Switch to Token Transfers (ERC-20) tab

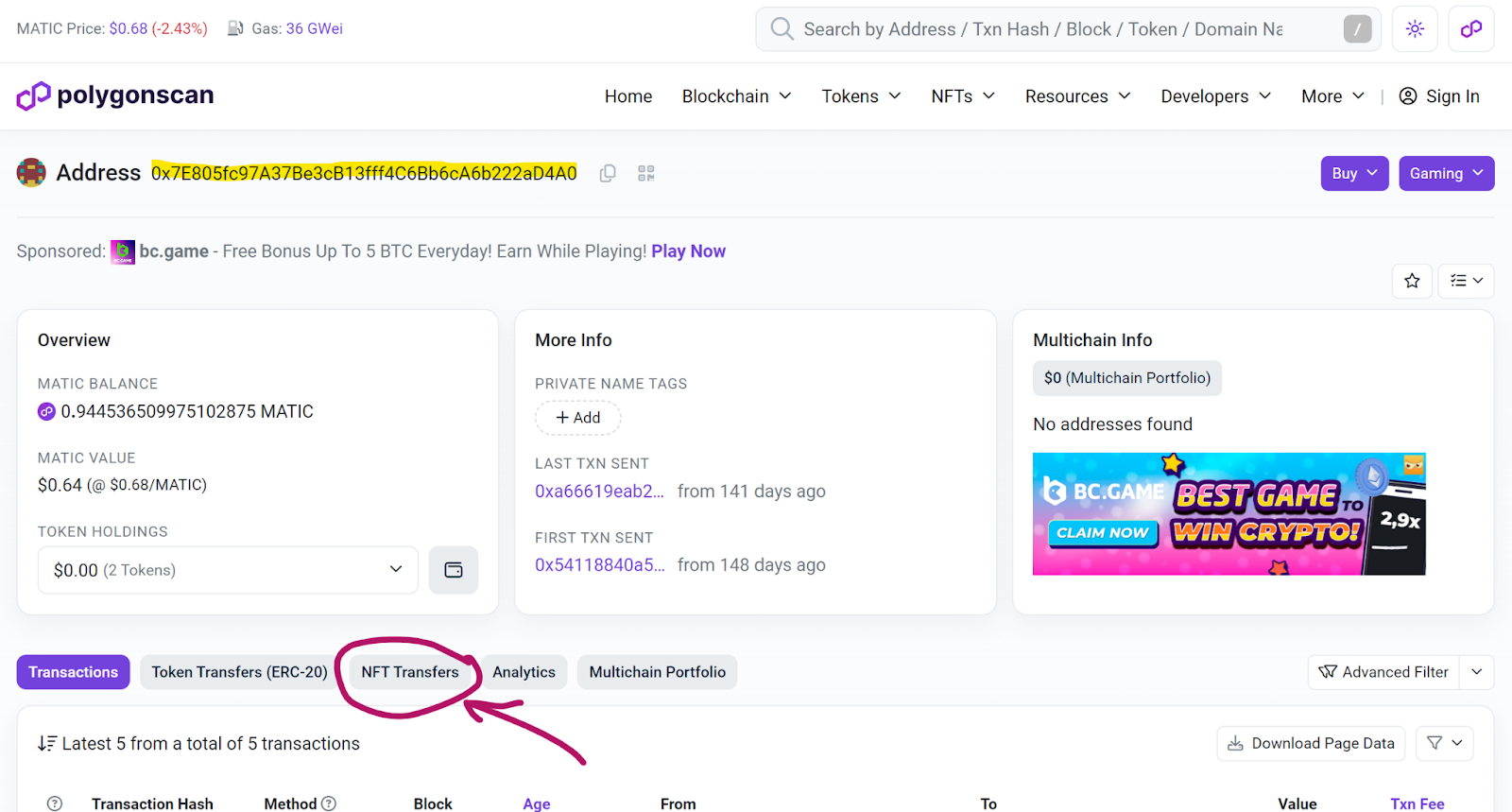click(239, 672)
